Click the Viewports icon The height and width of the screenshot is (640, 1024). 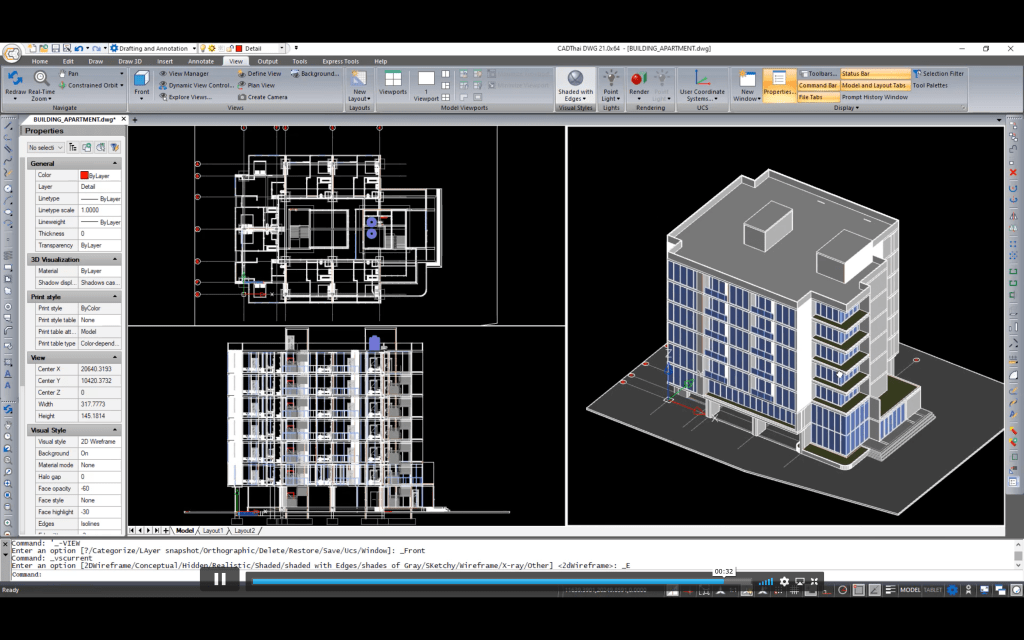393,80
